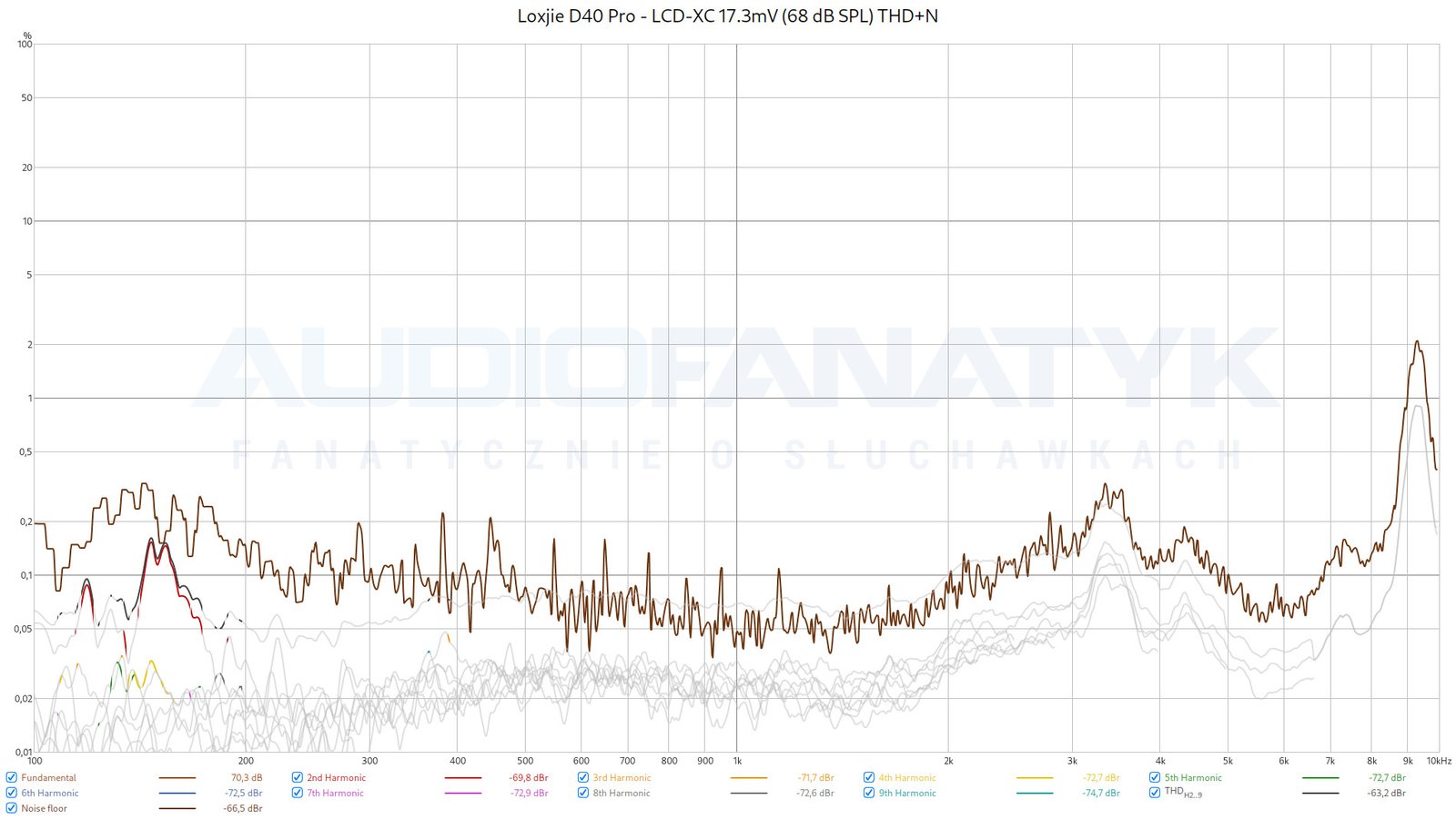Hide the 4th Harmonic via its checkbox

(869, 777)
